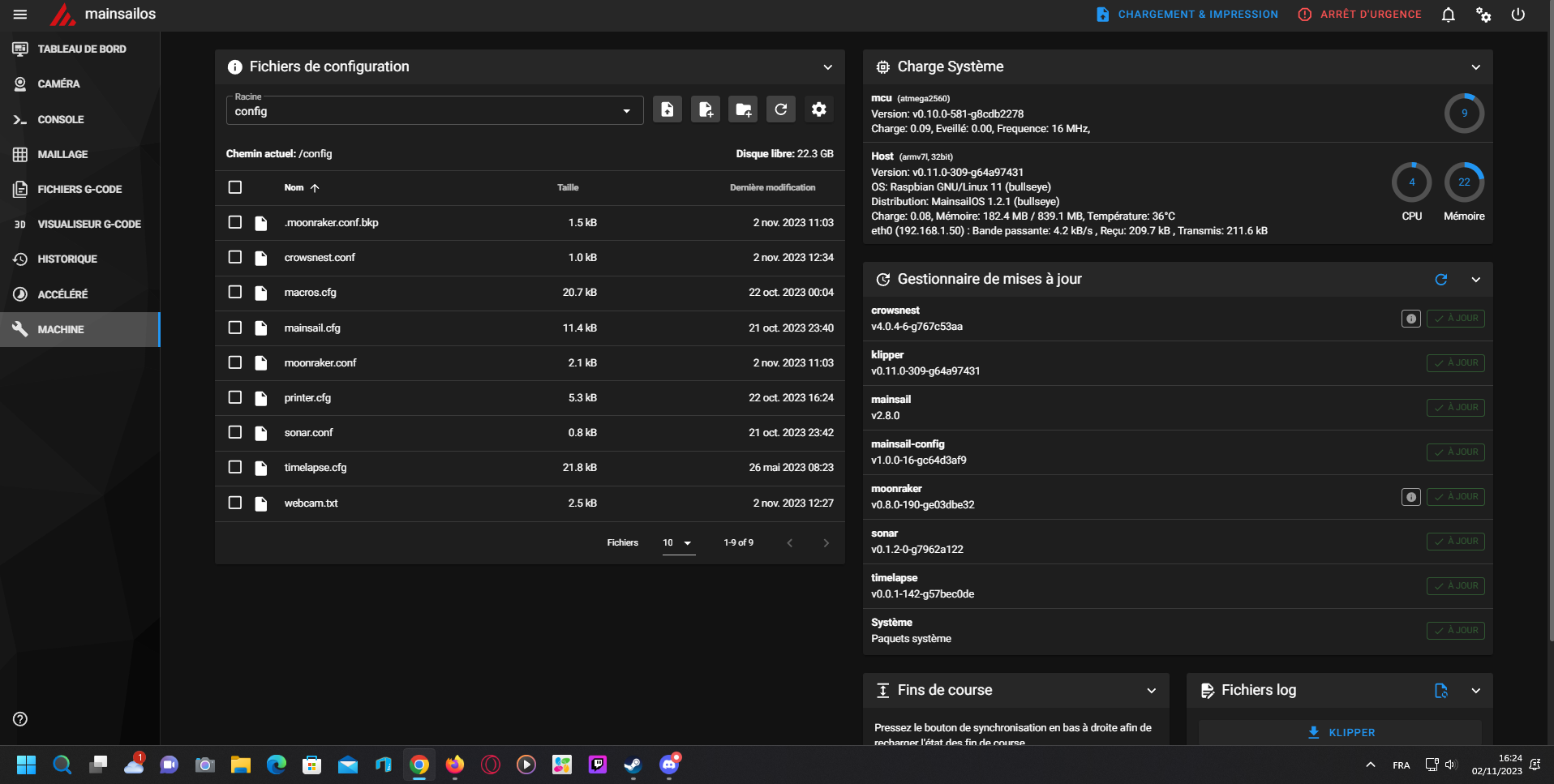Refresh the config file list
Image resolution: width=1554 pixels, height=784 pixels.
point(781,109)
